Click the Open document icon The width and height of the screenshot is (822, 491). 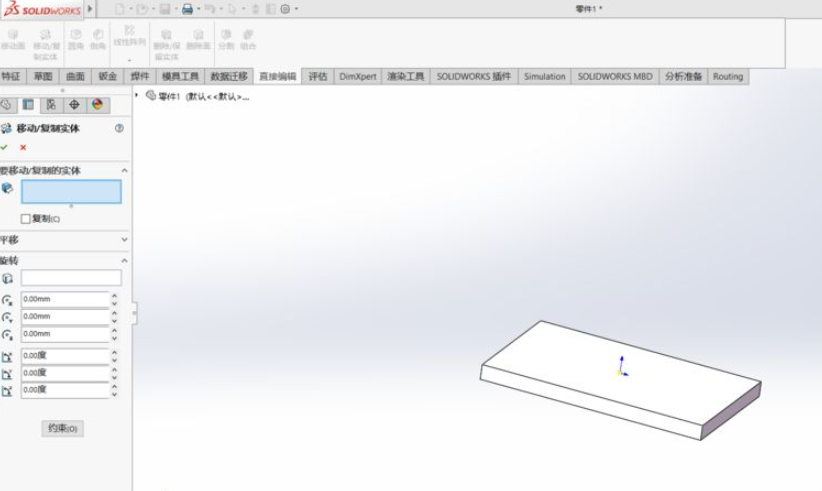[x=142, y=9]
